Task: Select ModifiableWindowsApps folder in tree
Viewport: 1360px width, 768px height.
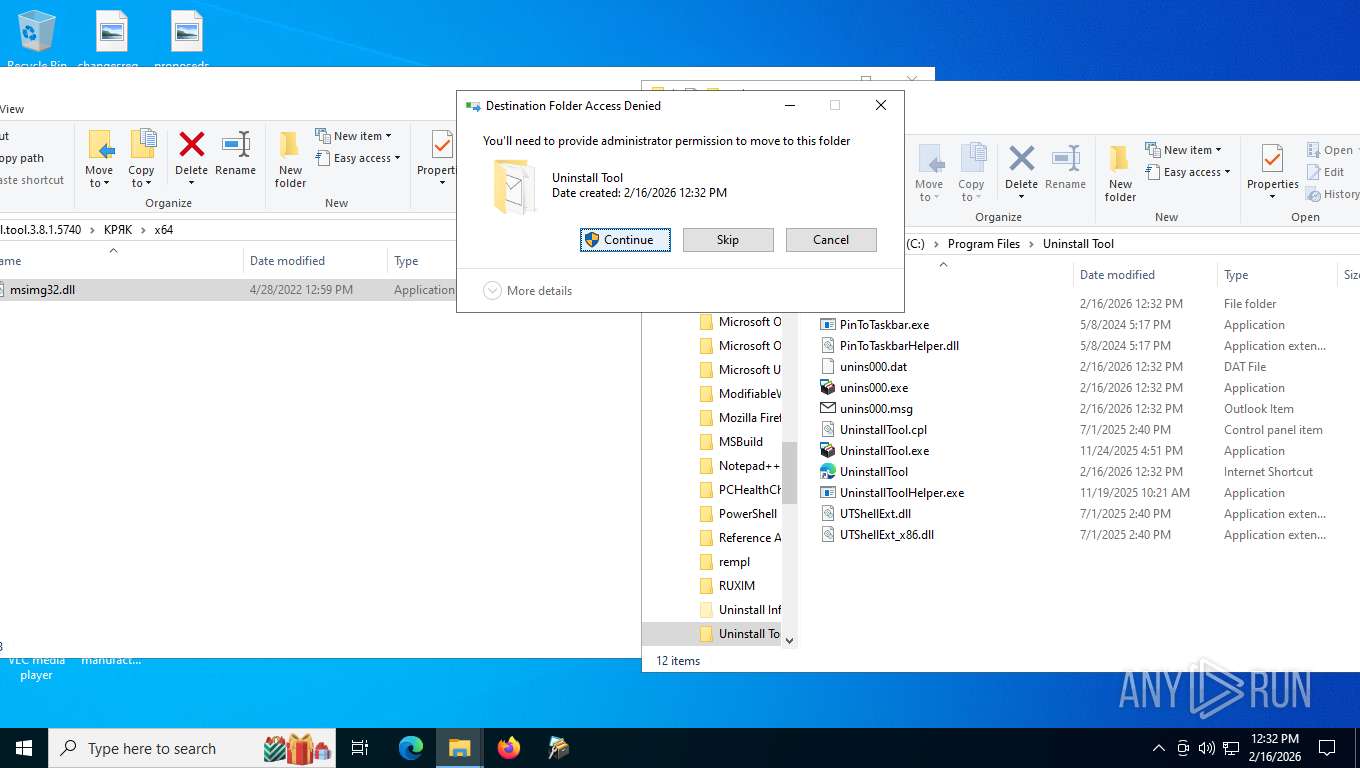Action: [749, 394]
